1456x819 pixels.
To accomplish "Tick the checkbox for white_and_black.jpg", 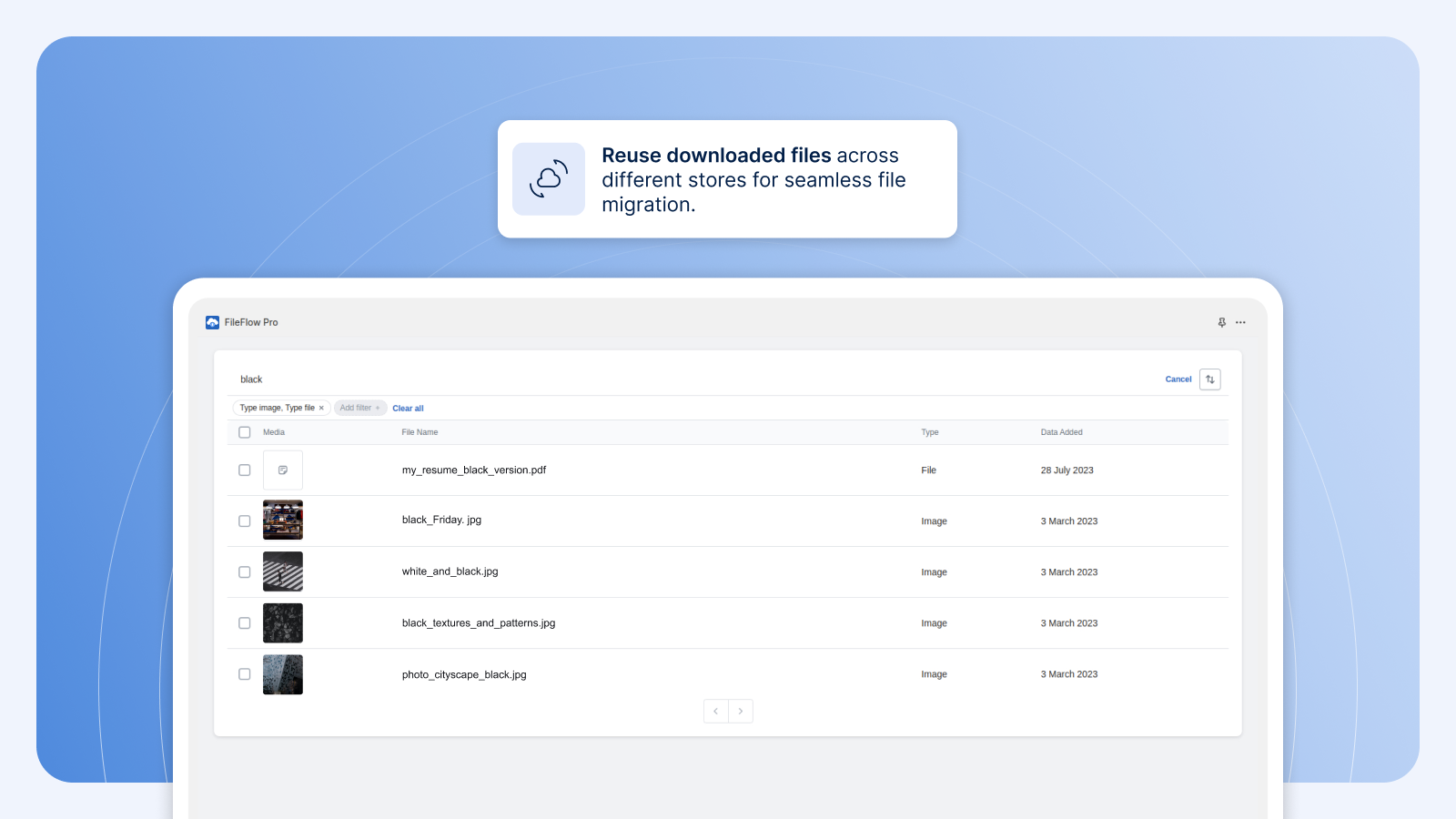I will coord(244,571).
